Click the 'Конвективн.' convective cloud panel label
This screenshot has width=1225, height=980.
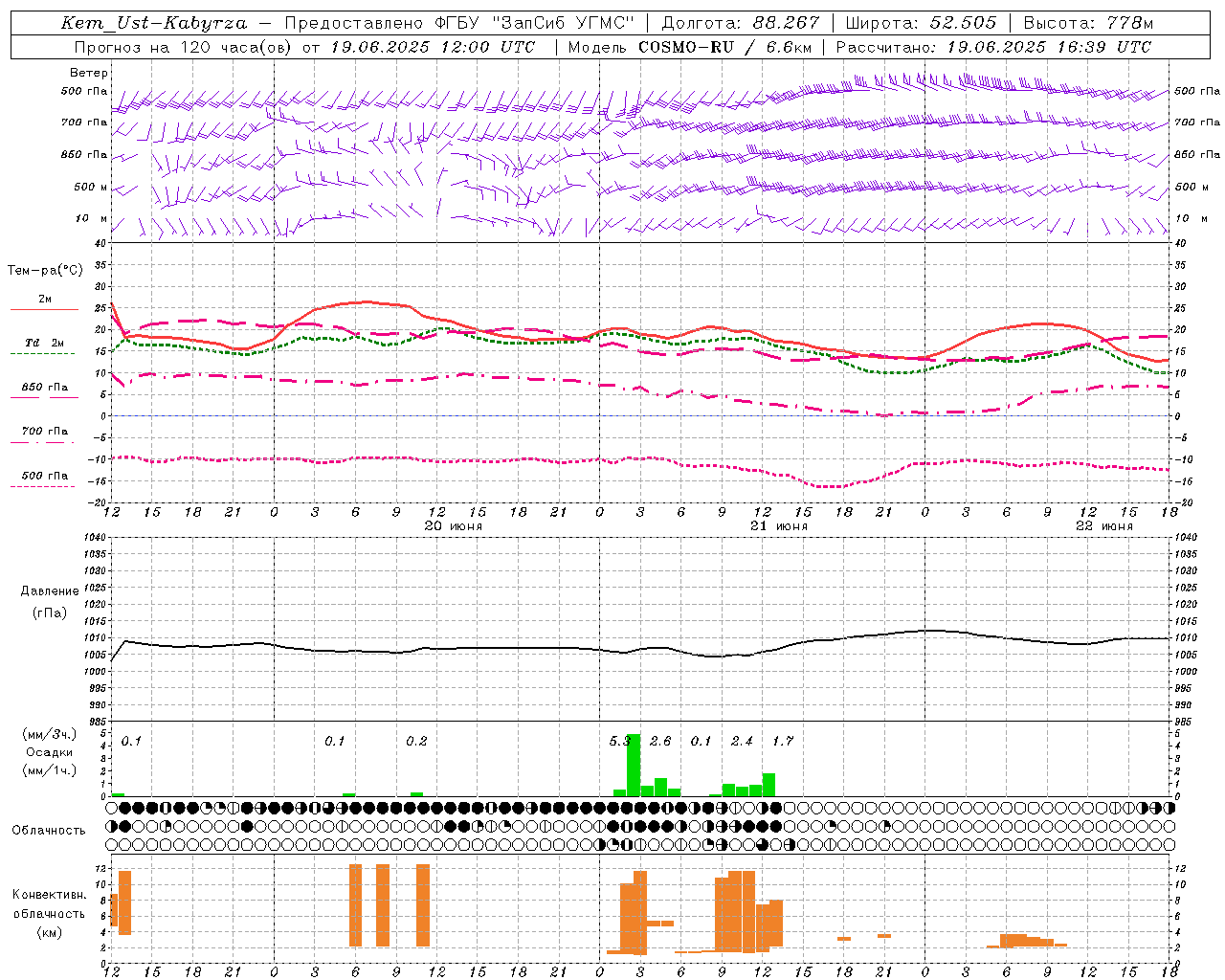pos(50,895)
